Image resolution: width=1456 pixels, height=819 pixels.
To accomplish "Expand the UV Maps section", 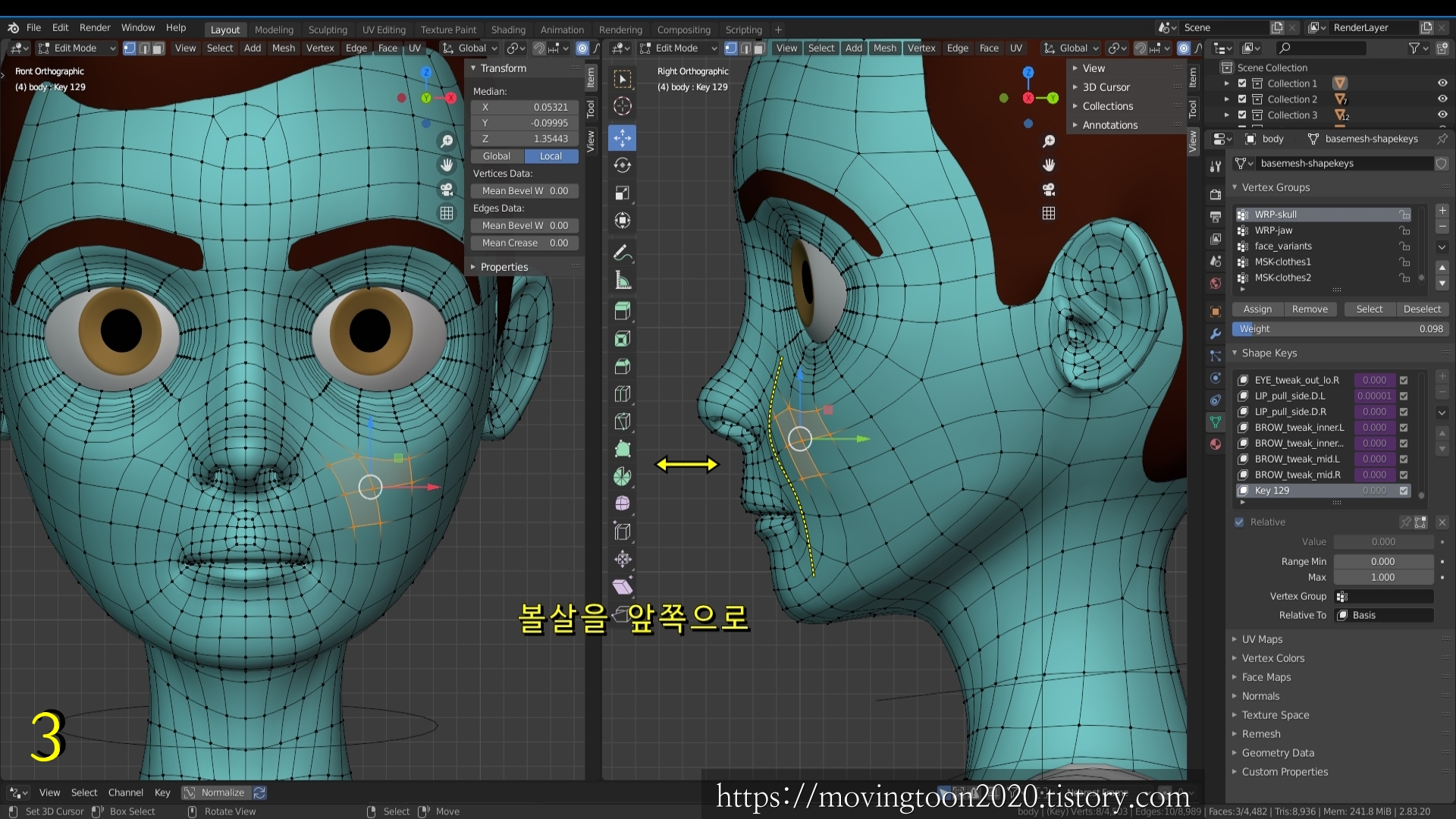I will [x=1262, y=639].
